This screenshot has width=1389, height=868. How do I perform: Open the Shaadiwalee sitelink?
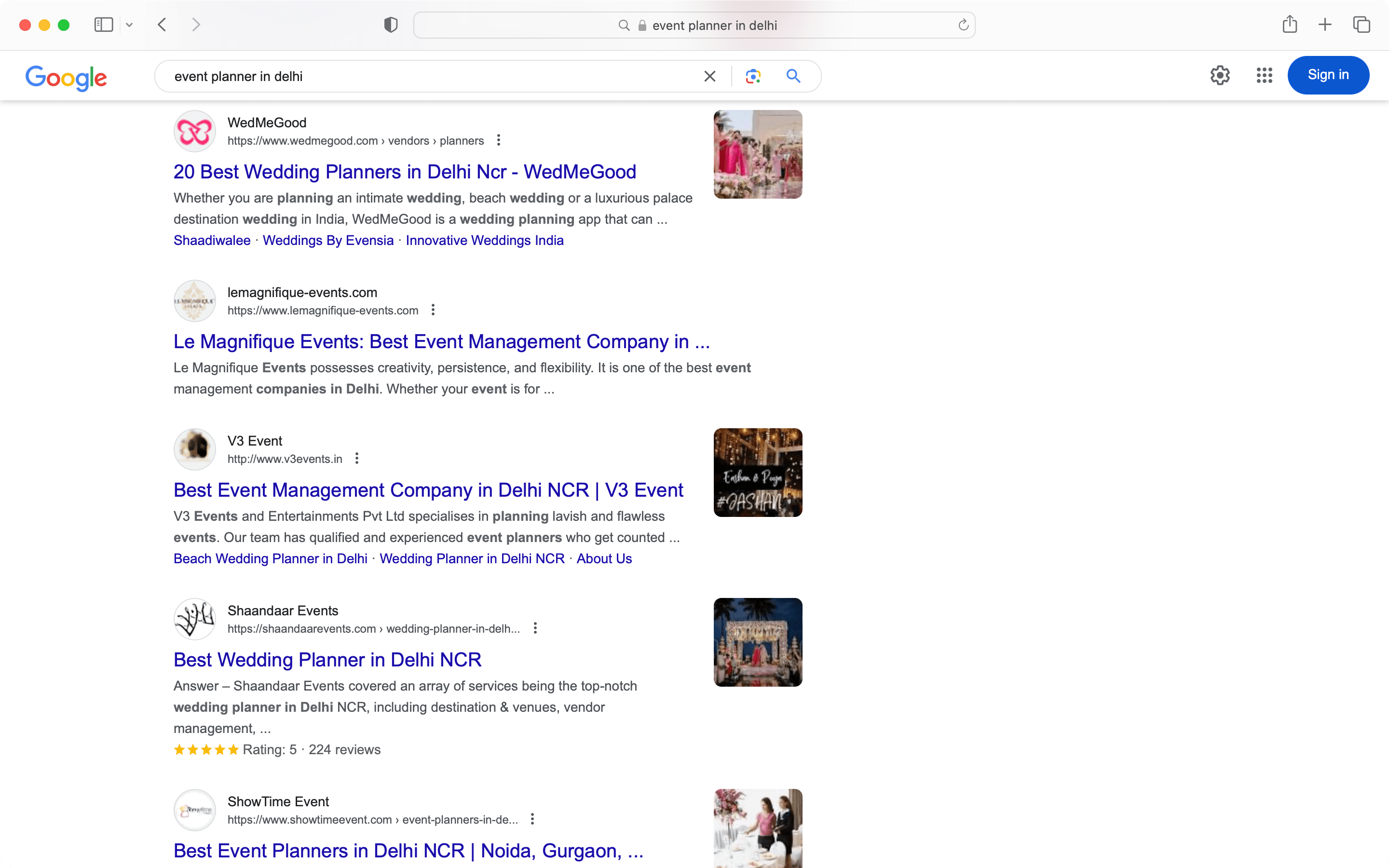tap(212, 241)
